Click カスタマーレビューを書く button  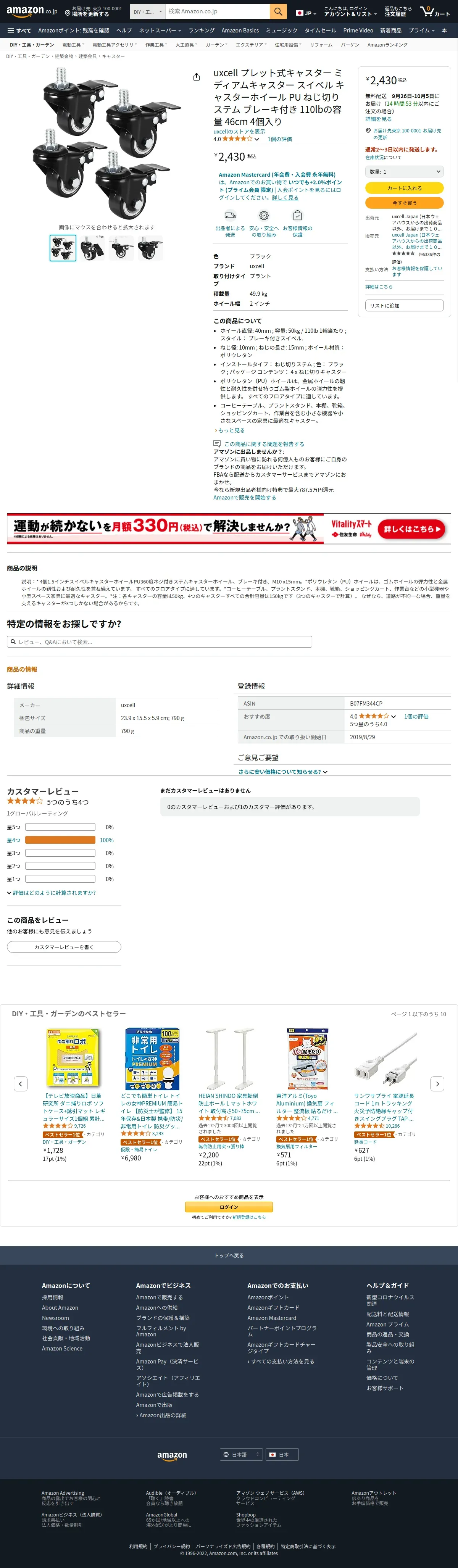click(x=64, y=947)
